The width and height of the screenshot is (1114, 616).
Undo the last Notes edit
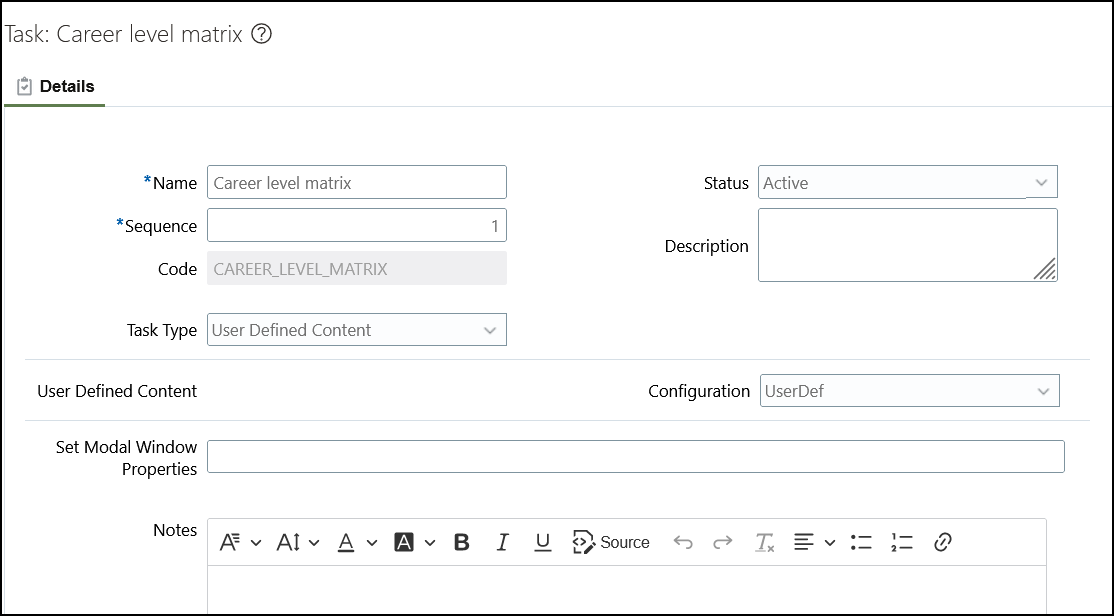[x=683, y=542]
